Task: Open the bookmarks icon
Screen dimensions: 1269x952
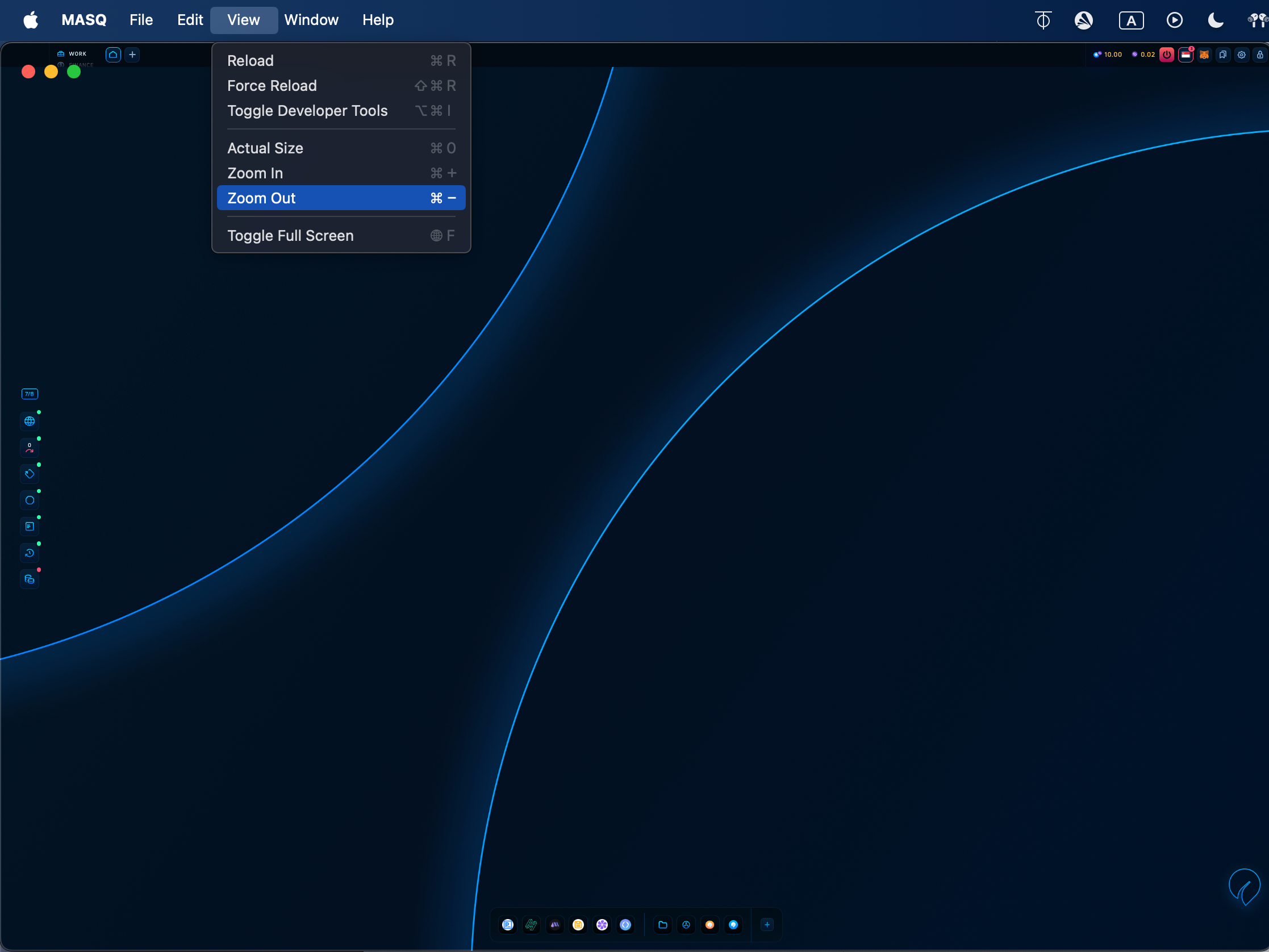Action: 1222,55
